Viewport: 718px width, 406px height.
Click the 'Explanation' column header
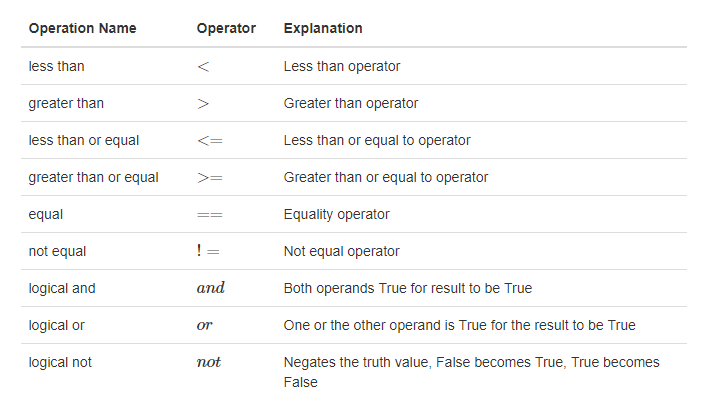(x=323, y=28)
